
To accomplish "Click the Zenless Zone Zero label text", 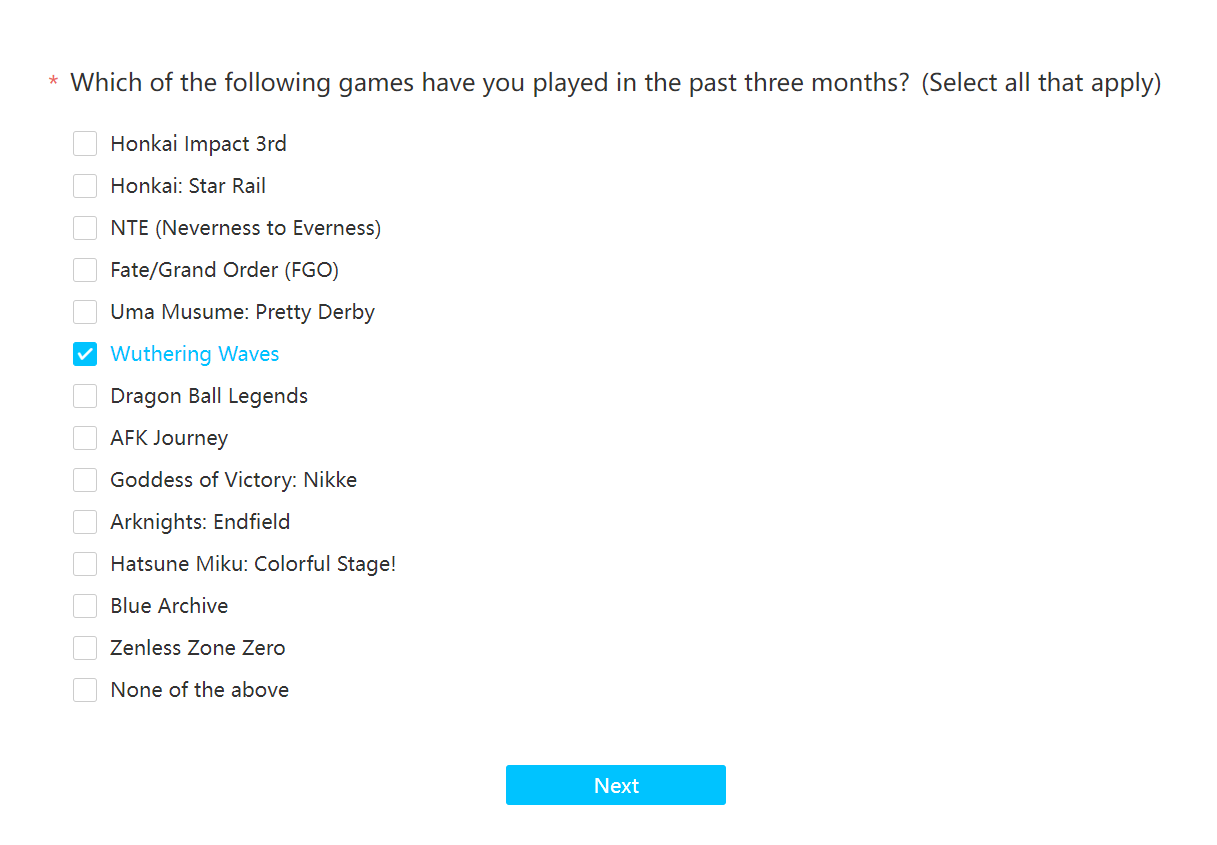I will tap(198, 648).
